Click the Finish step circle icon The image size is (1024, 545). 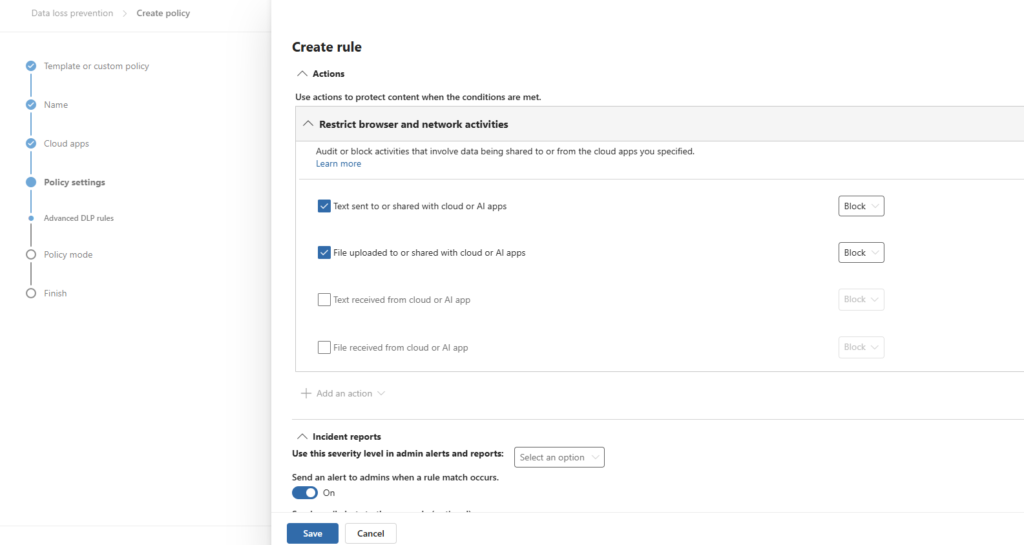31,293
